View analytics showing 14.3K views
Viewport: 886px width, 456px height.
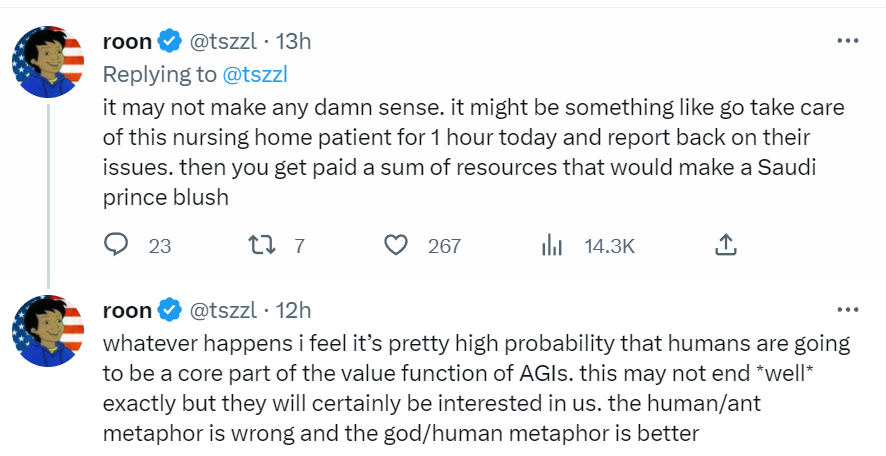552,245
